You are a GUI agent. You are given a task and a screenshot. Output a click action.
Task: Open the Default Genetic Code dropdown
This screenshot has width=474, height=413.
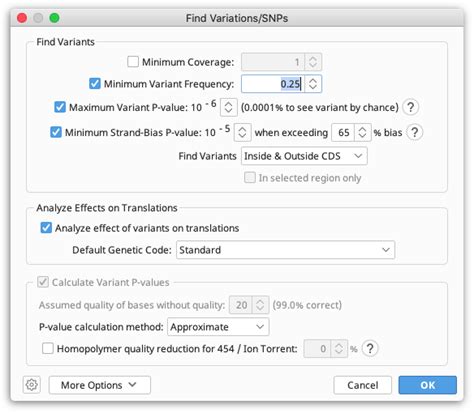(285, 250)
